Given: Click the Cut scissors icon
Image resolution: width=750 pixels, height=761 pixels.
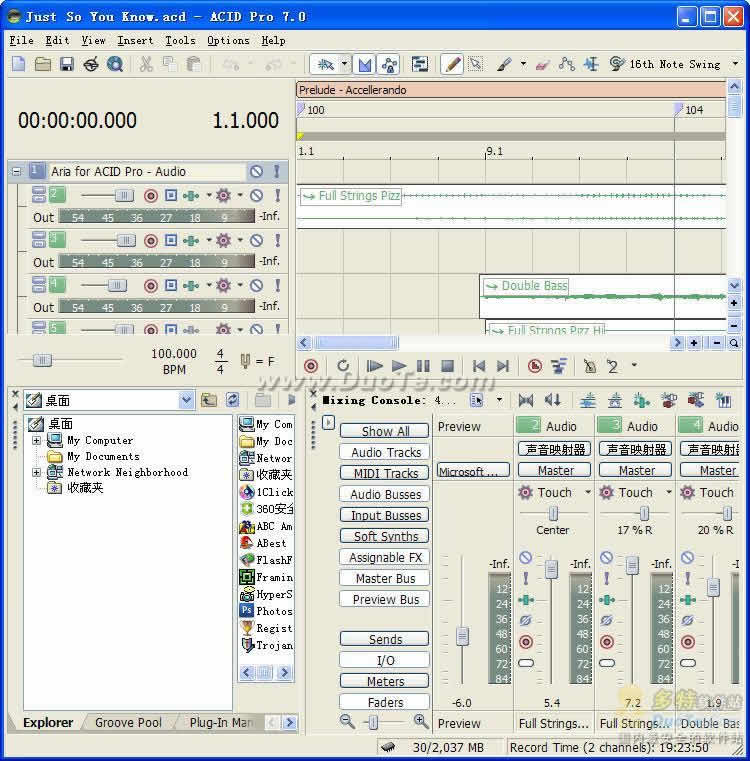Looking at the screenshot, I should point(146,64).
